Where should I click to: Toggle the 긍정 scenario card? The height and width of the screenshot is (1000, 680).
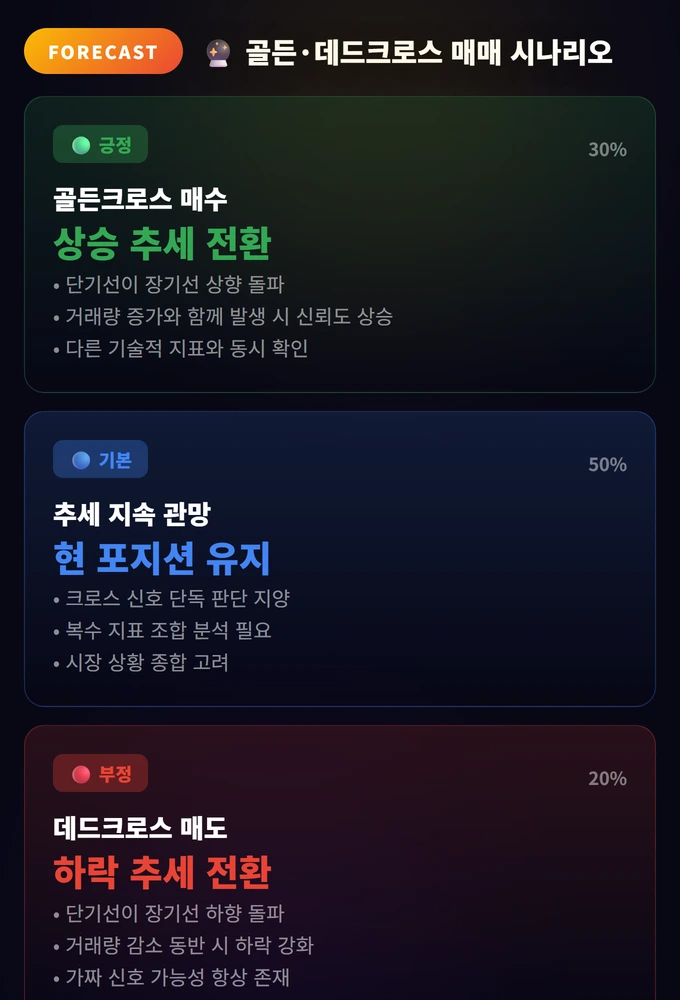pyautogui.click(x=340, y=247)
